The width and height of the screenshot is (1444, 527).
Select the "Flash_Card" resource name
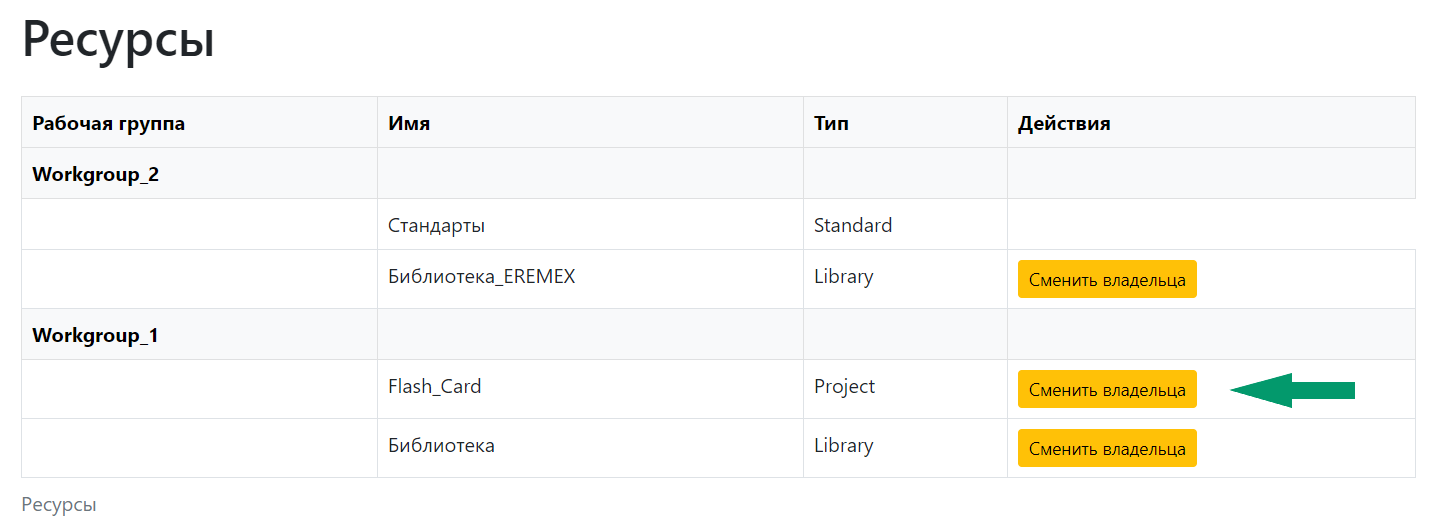pyautogui.click(x=434, y=386)
